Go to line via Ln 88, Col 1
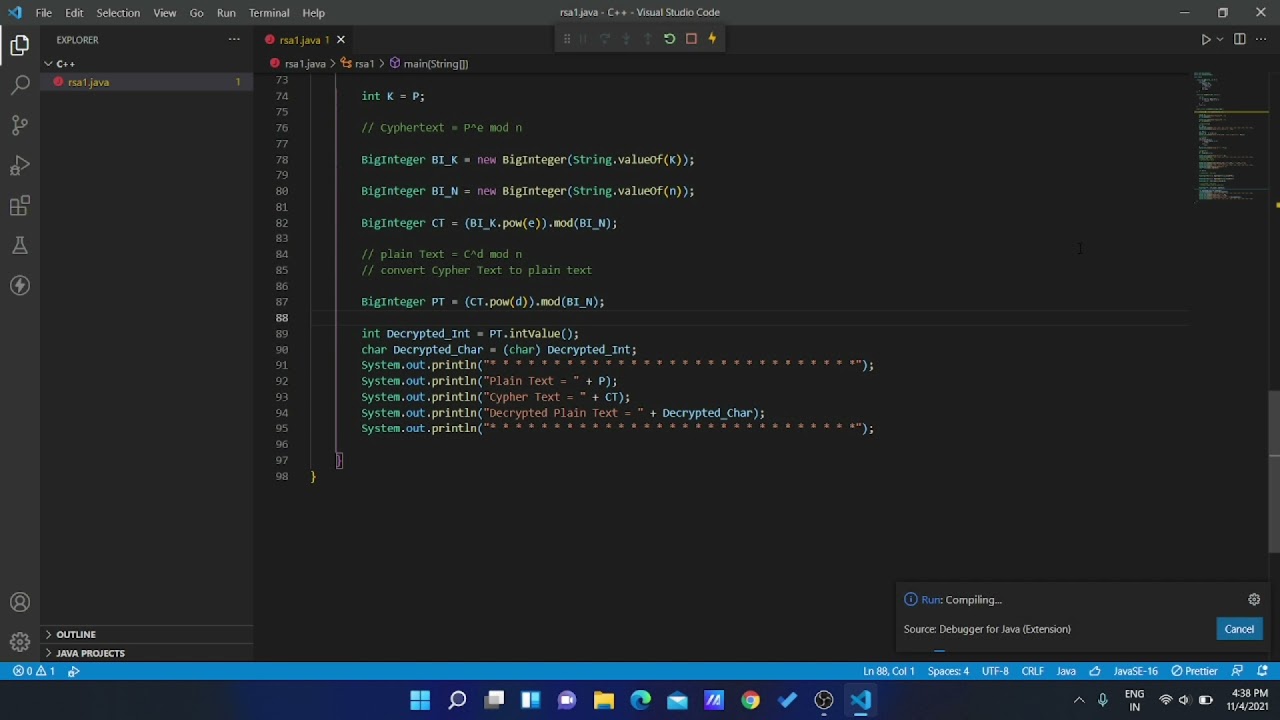The image size is (1280, 720). [x=889, y=671]
